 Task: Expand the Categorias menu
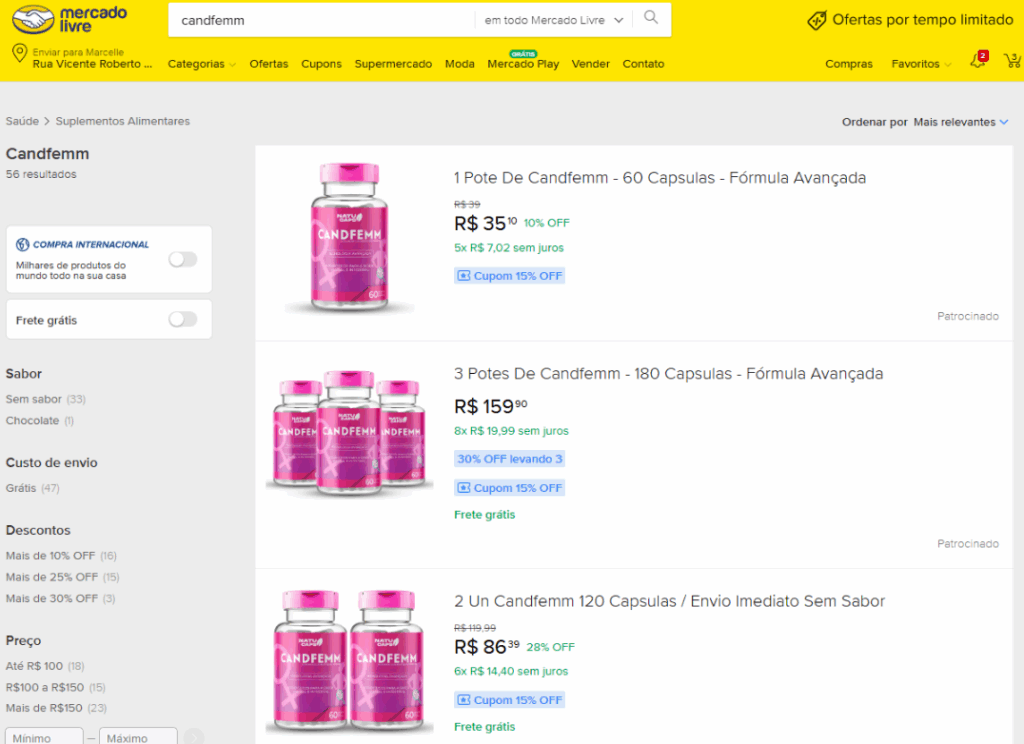tap(202, 64)
